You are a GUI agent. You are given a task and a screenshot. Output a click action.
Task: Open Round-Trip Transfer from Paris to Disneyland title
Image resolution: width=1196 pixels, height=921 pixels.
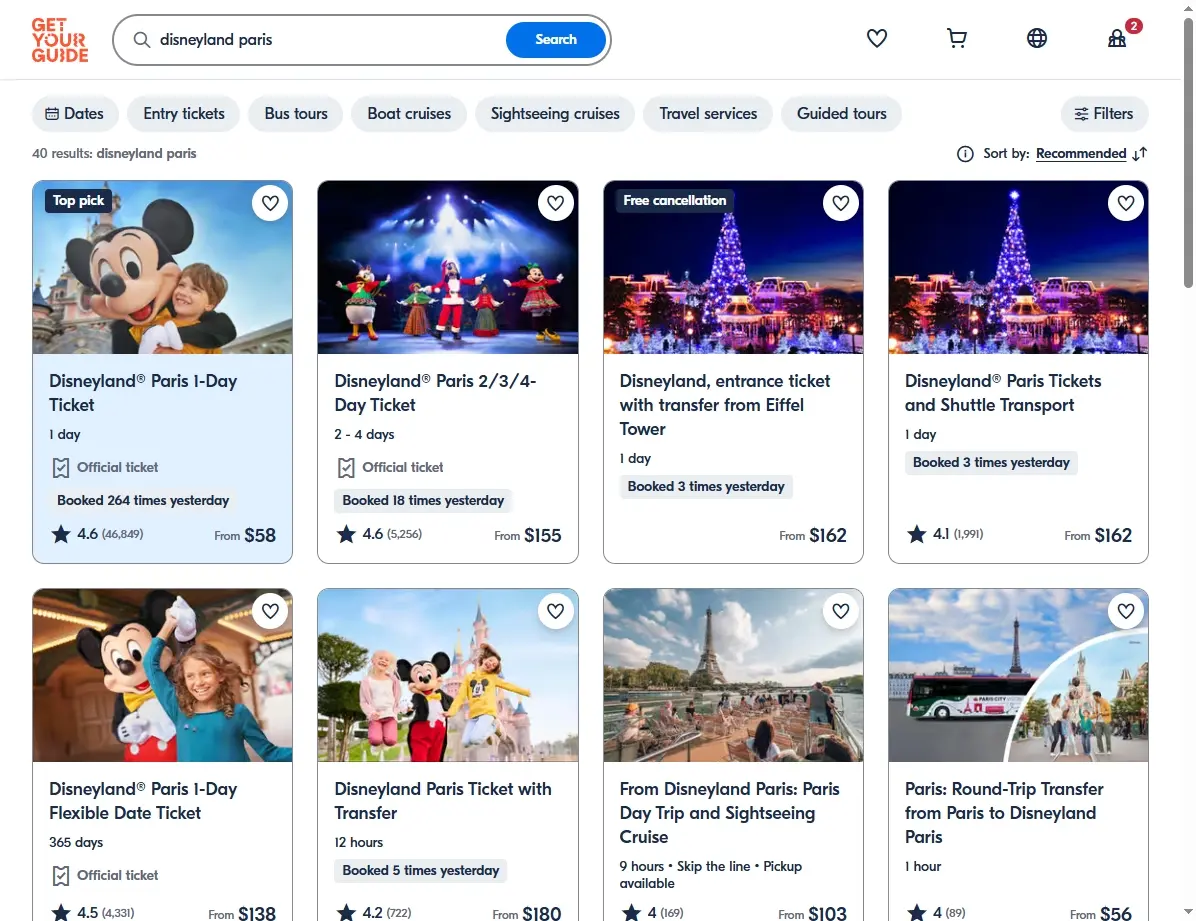(x=1004, y=813)
